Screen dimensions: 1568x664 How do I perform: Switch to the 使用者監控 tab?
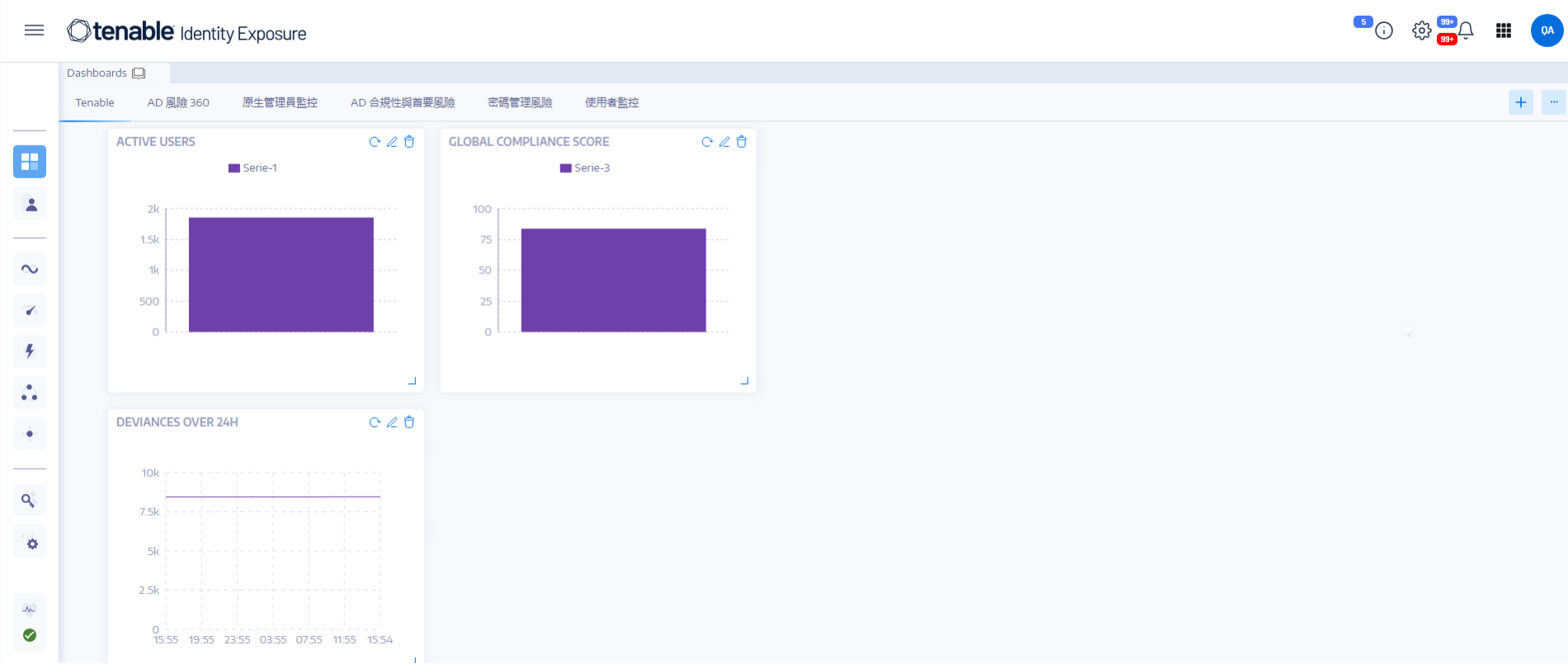(612, 102)
